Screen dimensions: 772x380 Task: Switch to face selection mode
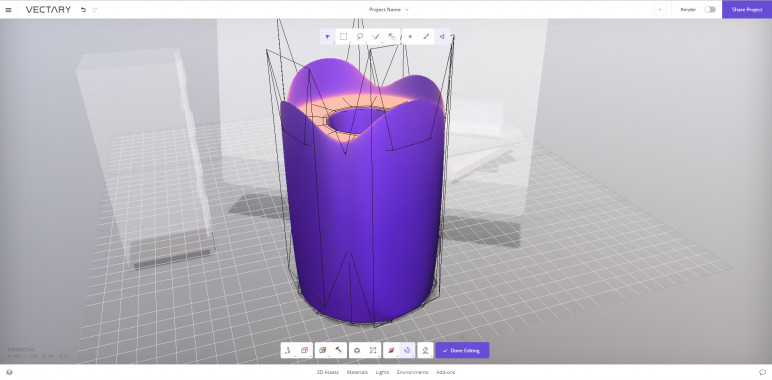click(443, 36)
